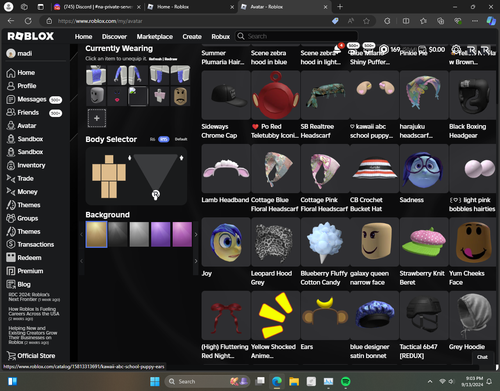Unequip the angry tan face item
The width and height of the screenshot is (500, 391).
180,96
